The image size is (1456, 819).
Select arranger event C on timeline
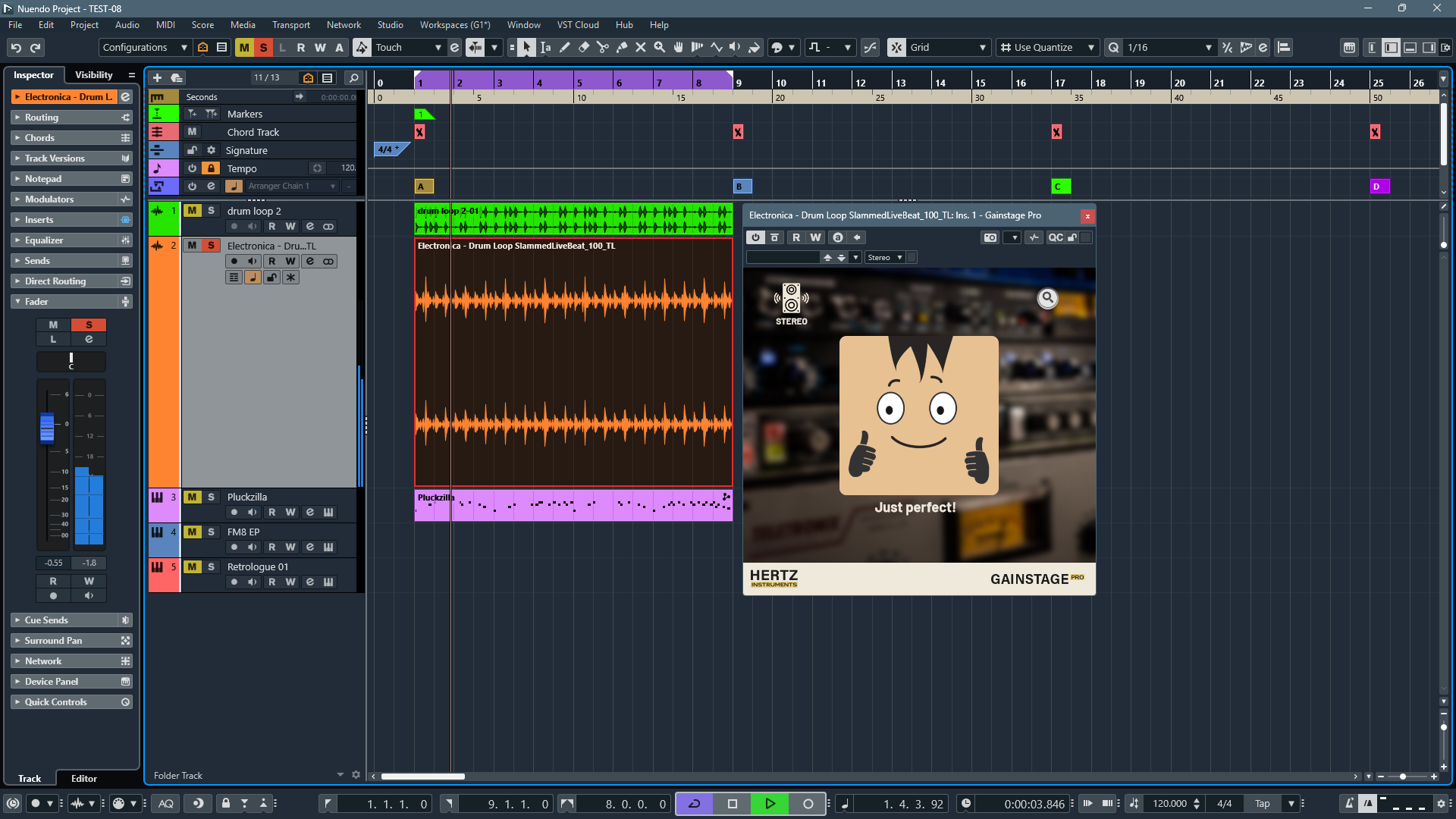(1061, 186)
